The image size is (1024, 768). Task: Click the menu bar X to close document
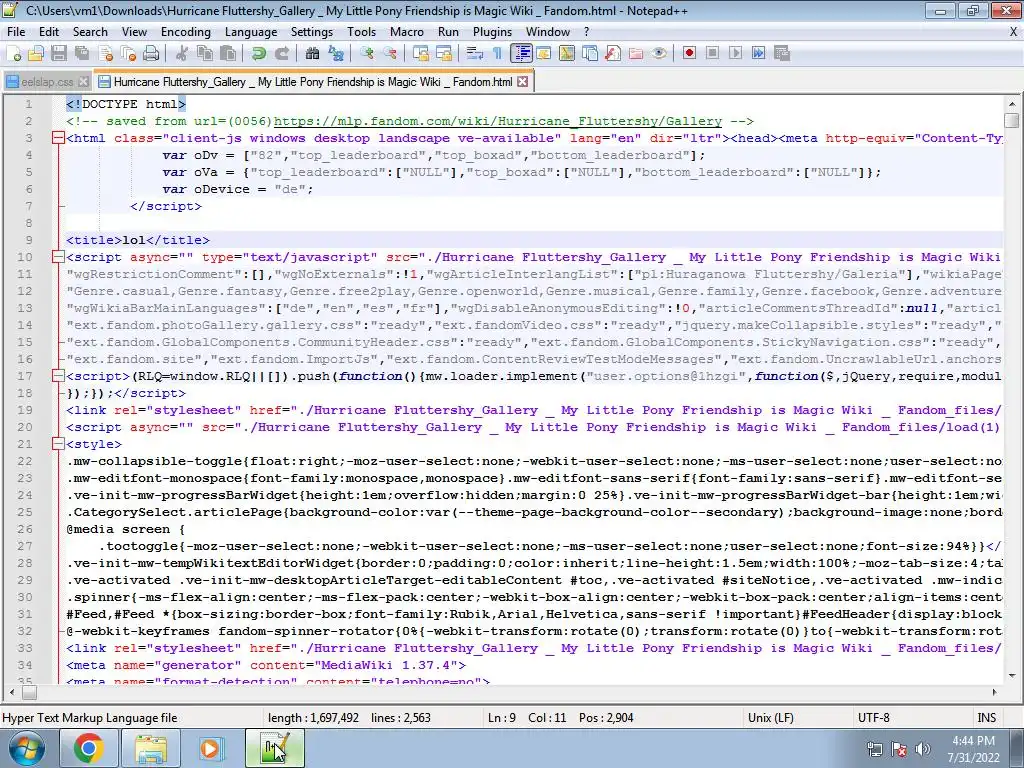[1014, 32]
